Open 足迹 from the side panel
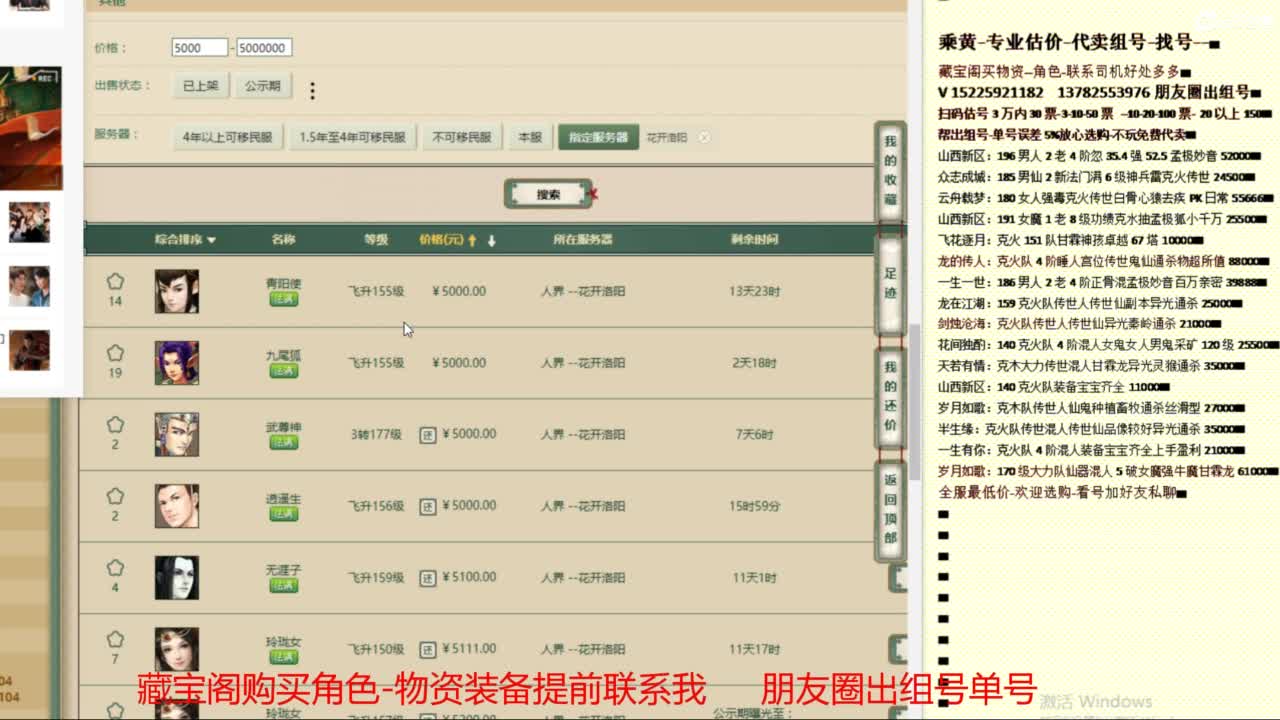 [890, 285]
